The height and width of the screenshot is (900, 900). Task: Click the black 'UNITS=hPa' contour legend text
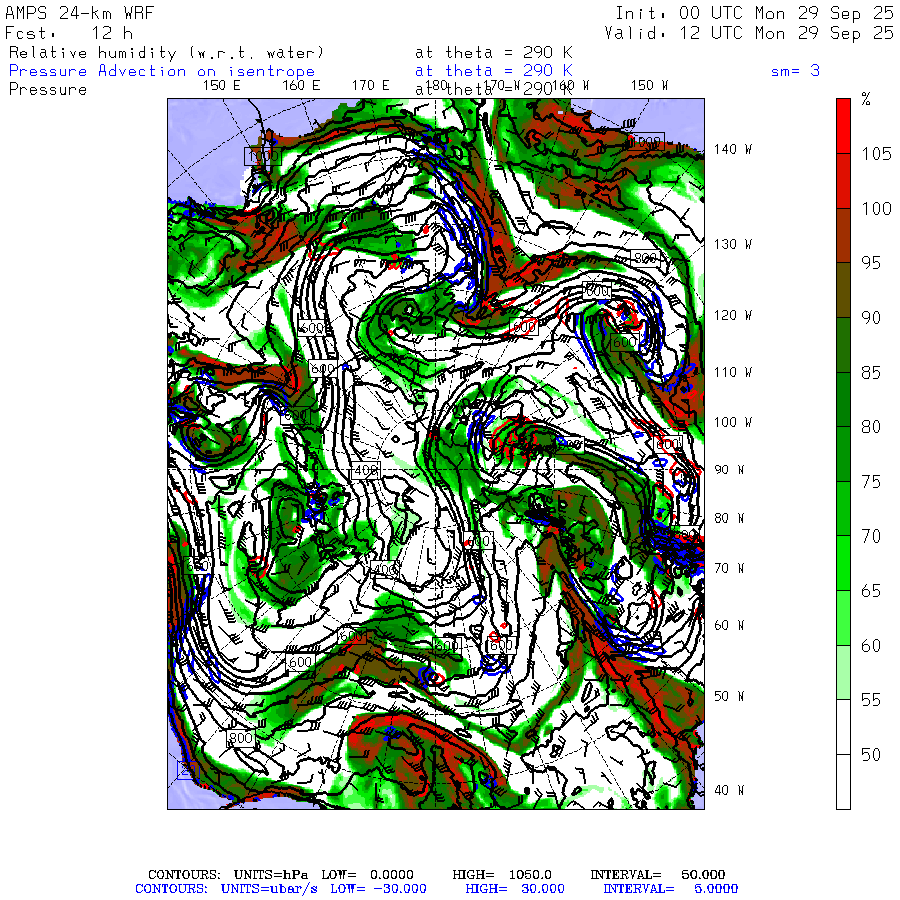pos(270,875)
